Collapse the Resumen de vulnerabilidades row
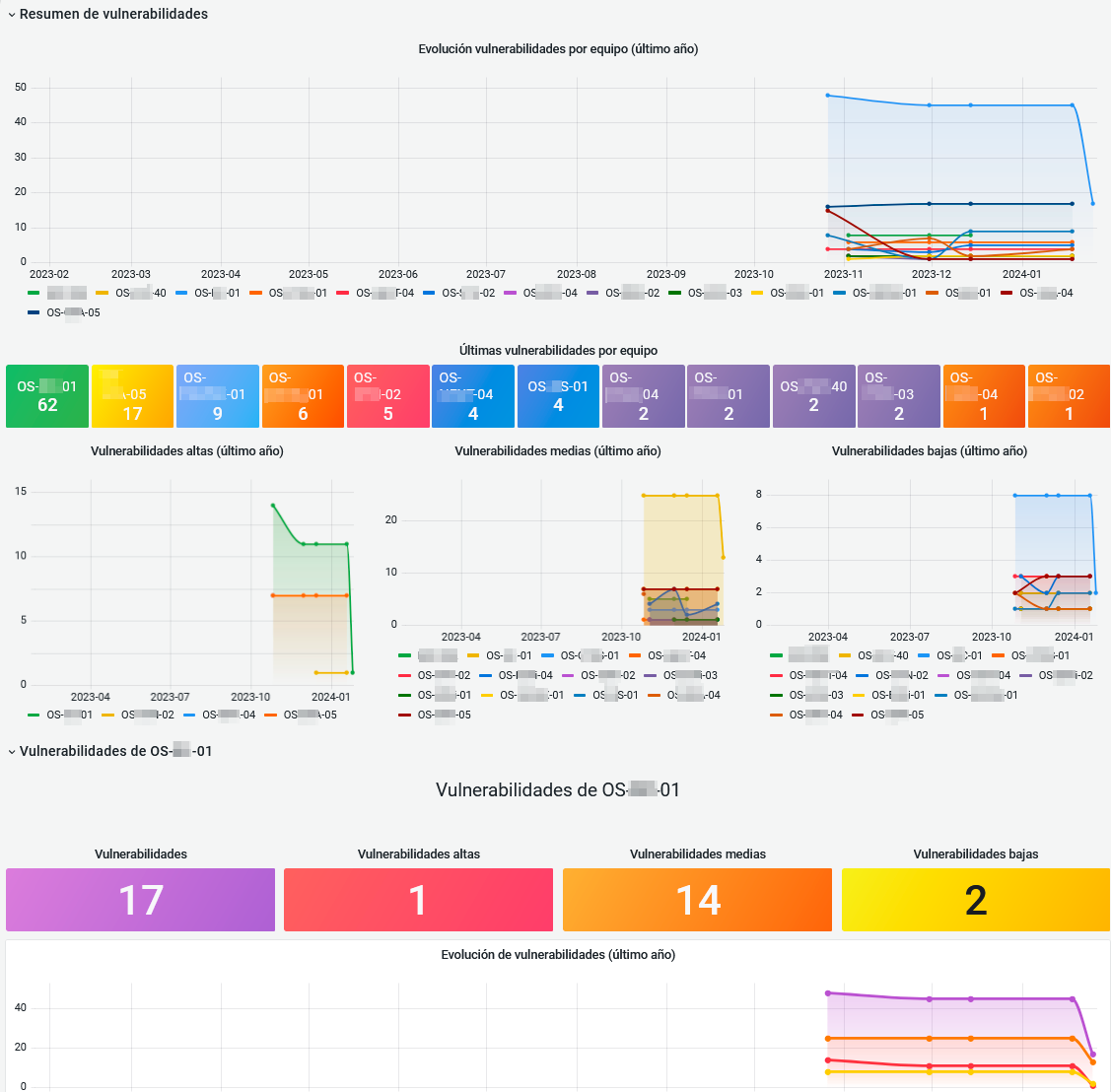Screen dimensions: 1111x1092 click(12, 15)
